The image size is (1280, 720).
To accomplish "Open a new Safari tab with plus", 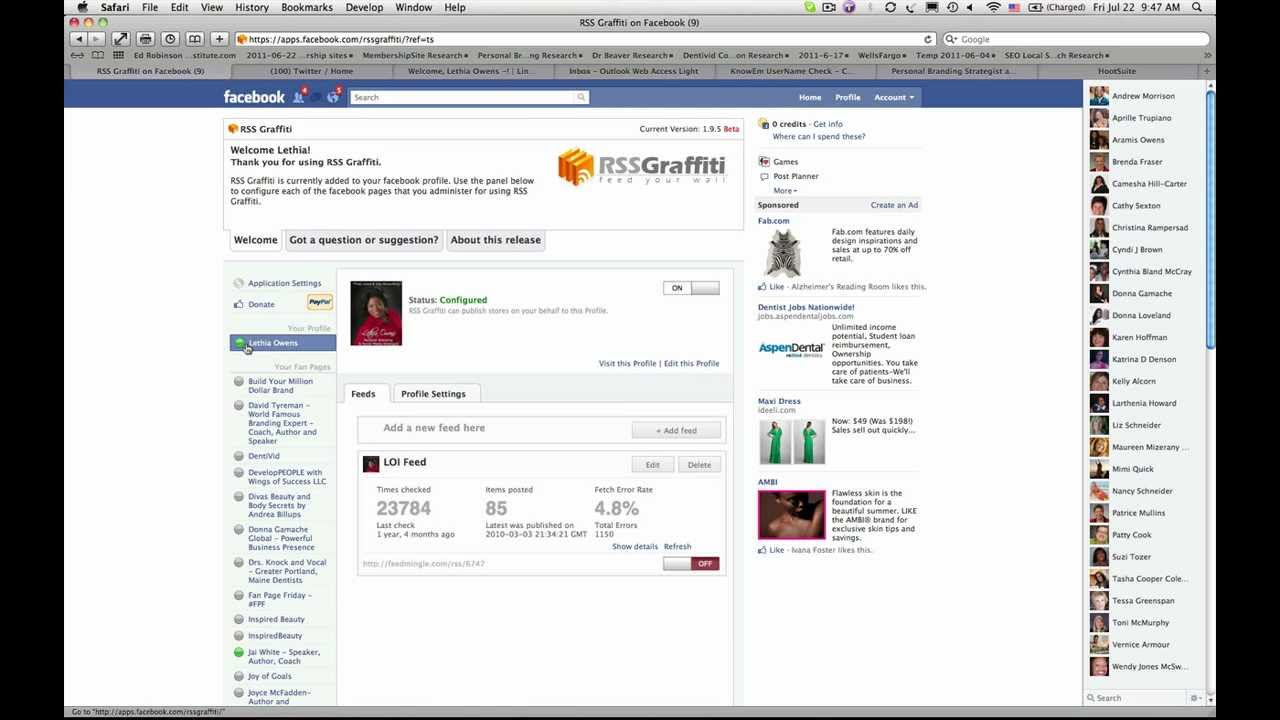I will point(1207,71).
